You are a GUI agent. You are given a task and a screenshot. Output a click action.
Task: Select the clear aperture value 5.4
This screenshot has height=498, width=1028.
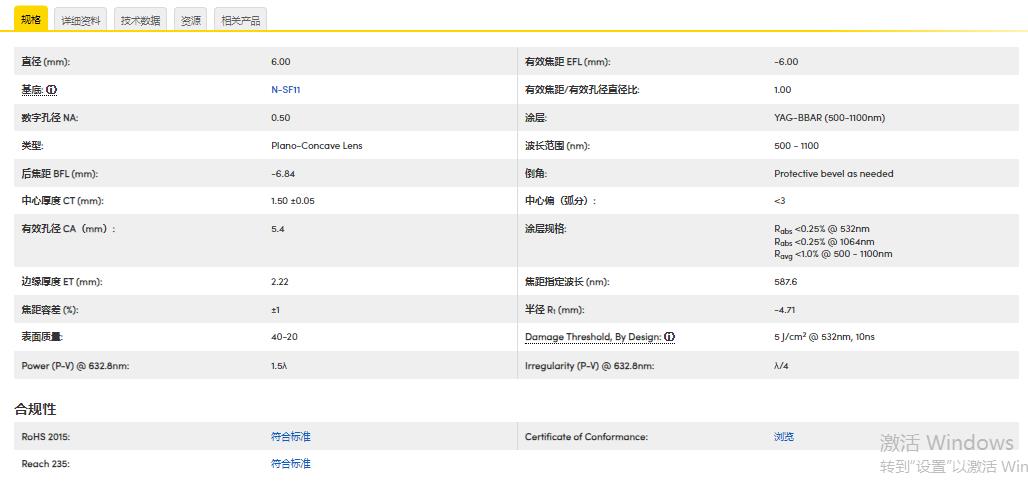278,229
